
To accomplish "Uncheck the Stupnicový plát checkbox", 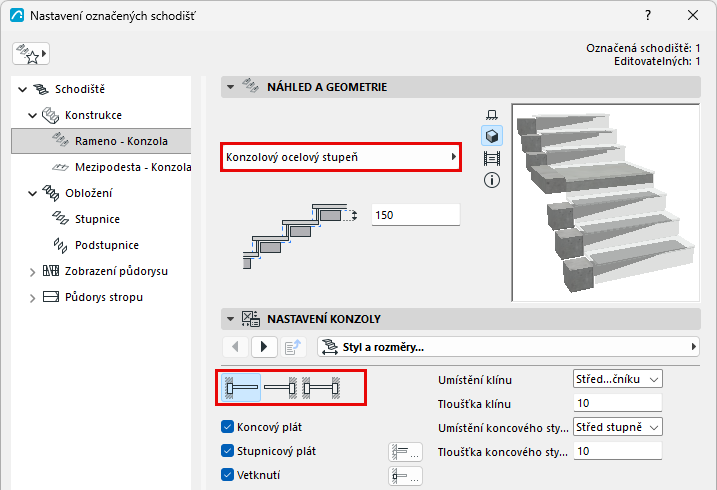I will [227, 451].
